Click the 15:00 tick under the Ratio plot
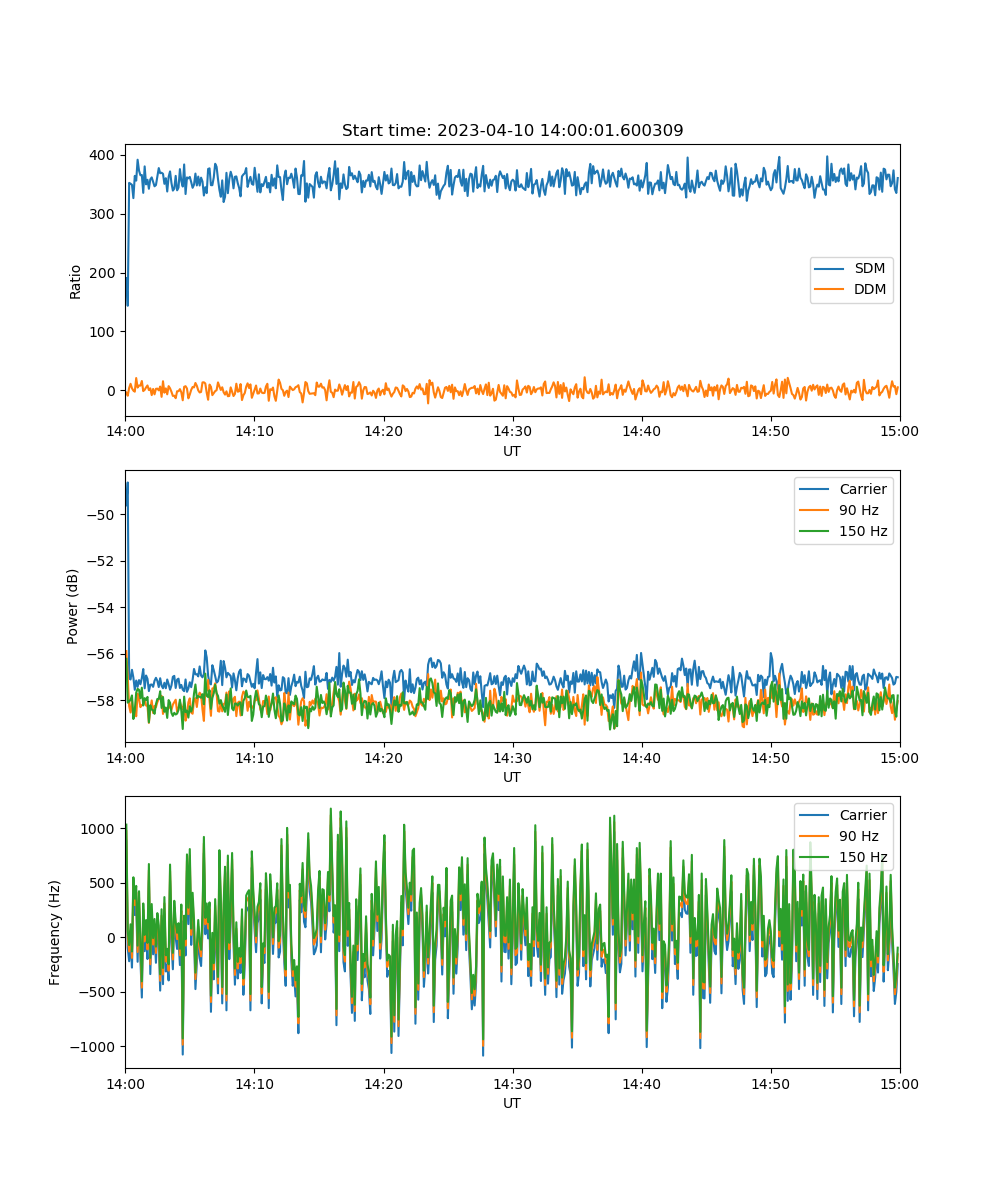 pyautogui.click(x=900, y=432)
